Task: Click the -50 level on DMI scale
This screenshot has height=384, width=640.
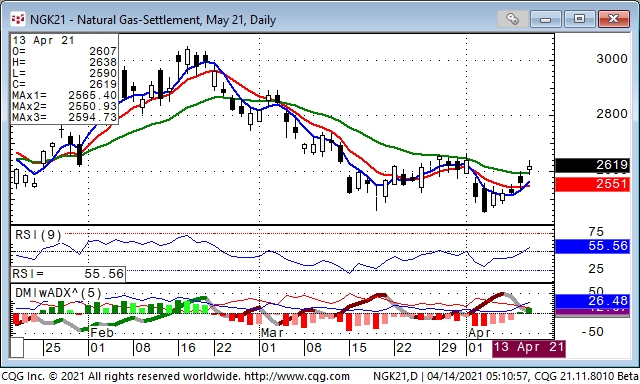Action: pos(593,332)
